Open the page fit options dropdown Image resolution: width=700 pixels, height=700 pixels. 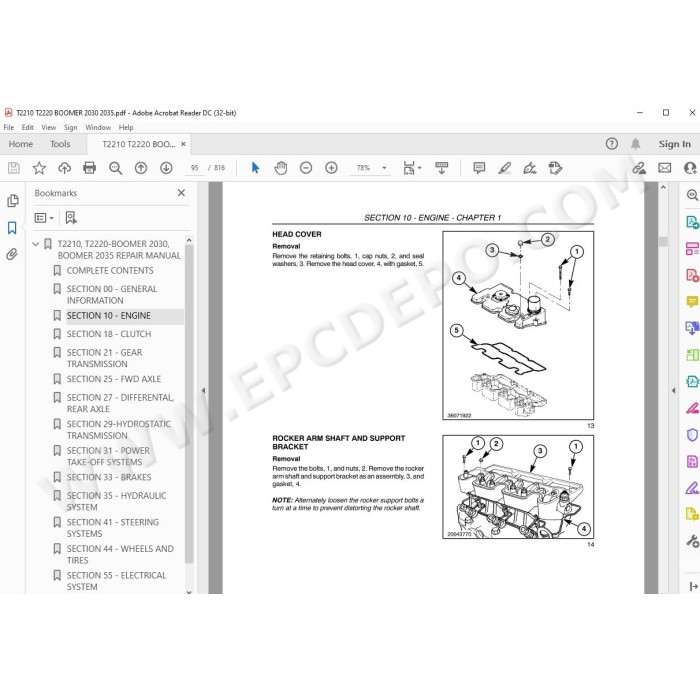(x=412, y=168)
